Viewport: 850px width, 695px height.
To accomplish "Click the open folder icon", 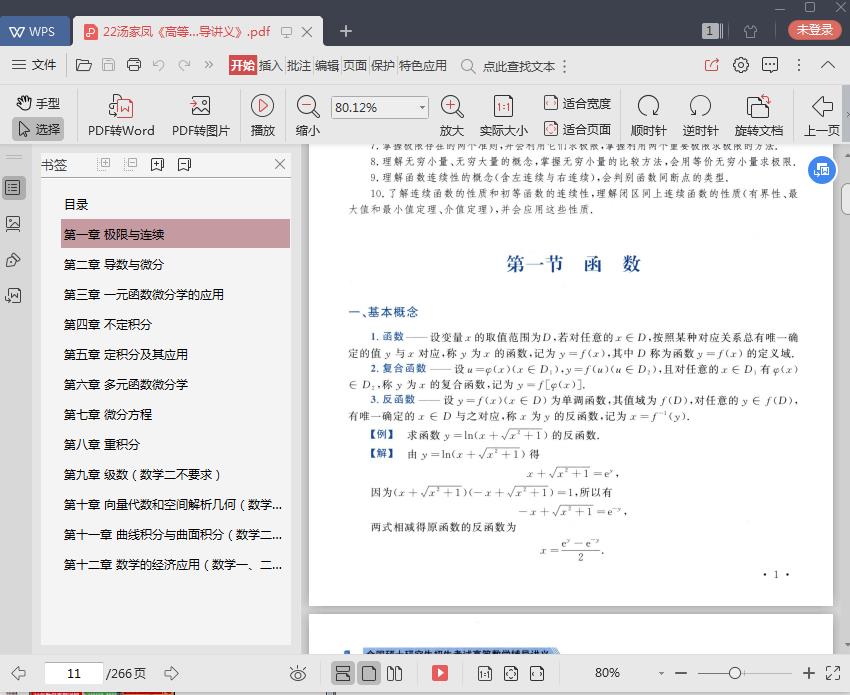I will (83, 65).
